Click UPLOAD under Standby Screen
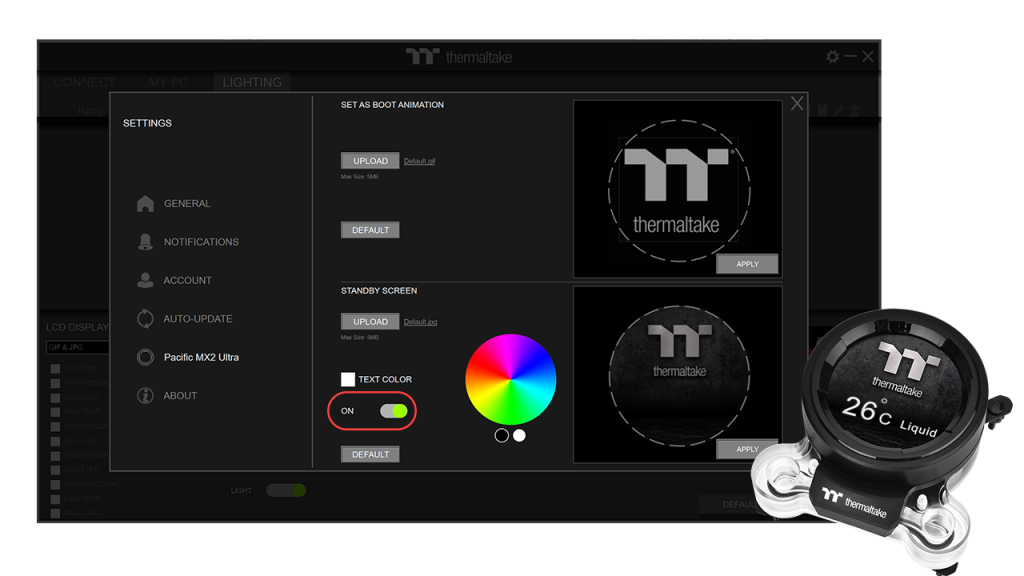Viewport: 1024px width, 576px height. [370, 321]
